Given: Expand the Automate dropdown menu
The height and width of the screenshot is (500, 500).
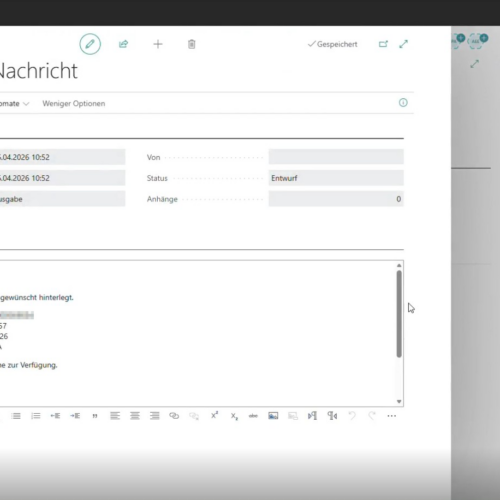Looking at the screenshot, I should 14,104.
